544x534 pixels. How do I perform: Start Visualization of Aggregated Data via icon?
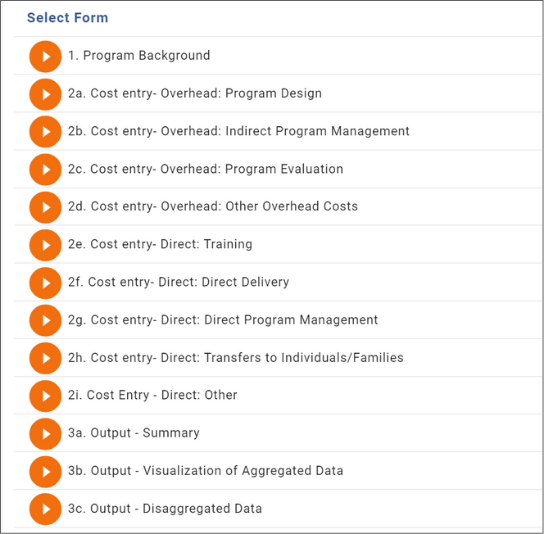click(45, 472)
